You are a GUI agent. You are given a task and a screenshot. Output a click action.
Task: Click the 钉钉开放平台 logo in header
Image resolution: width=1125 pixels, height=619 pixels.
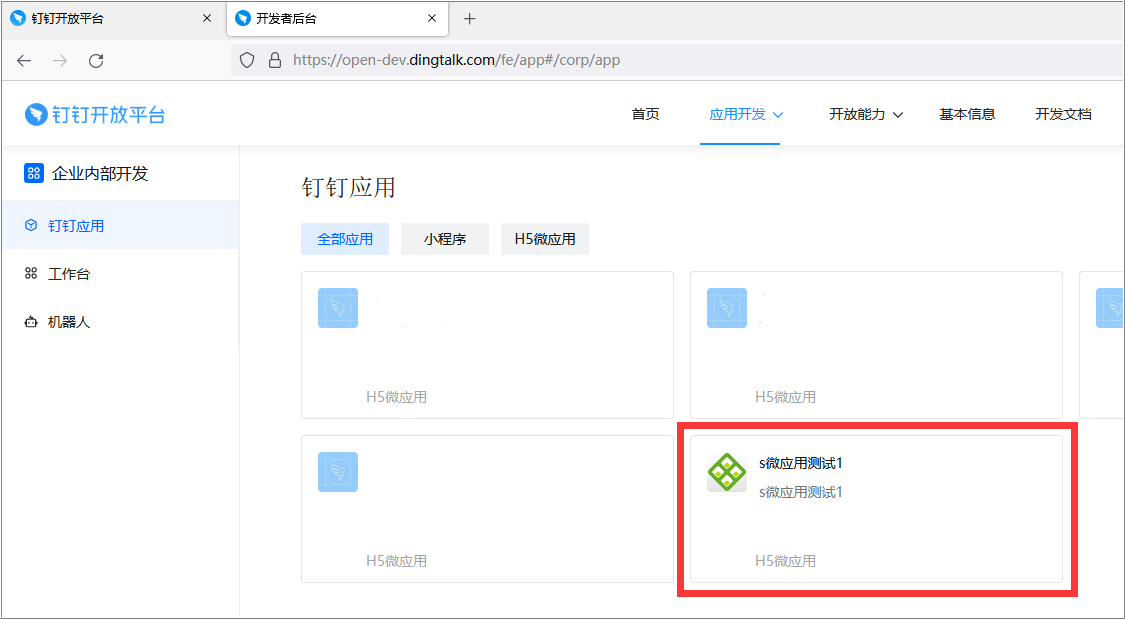point(95,115)
